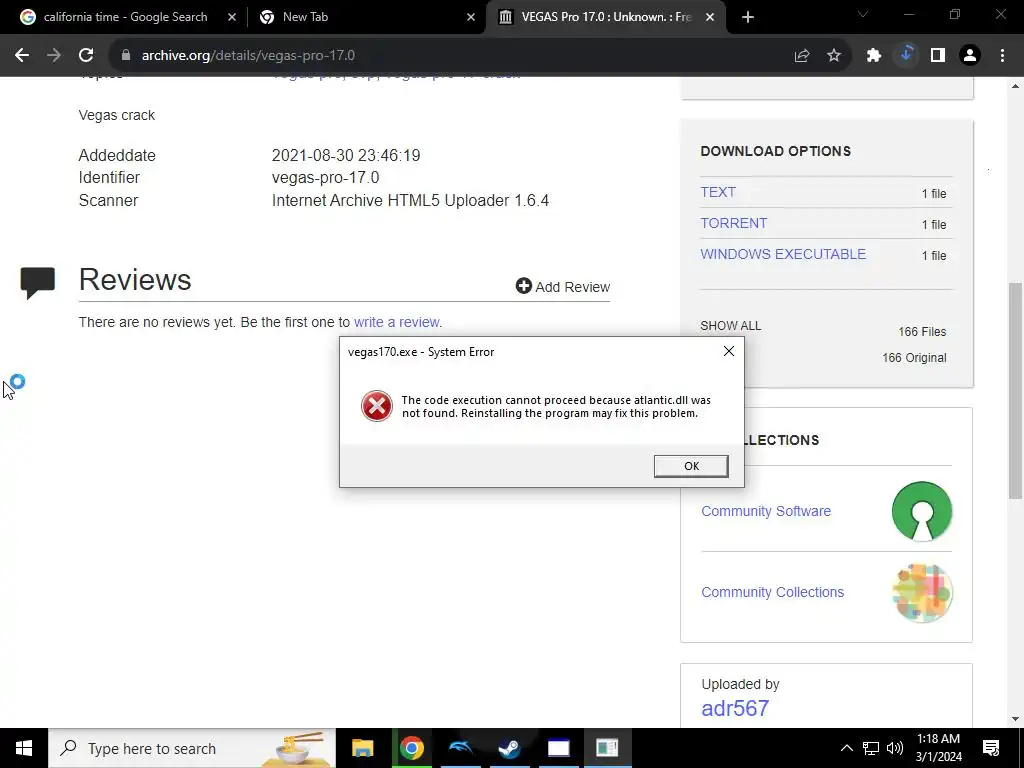Click the Community Collections colorful thumbnail
This screenshot has height=768, width=1024.
(921, 592)
